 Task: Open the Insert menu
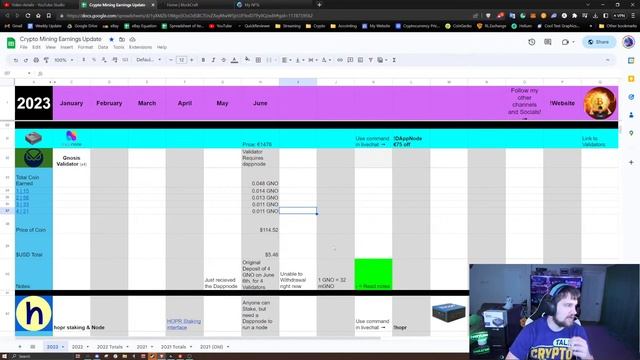67,47
